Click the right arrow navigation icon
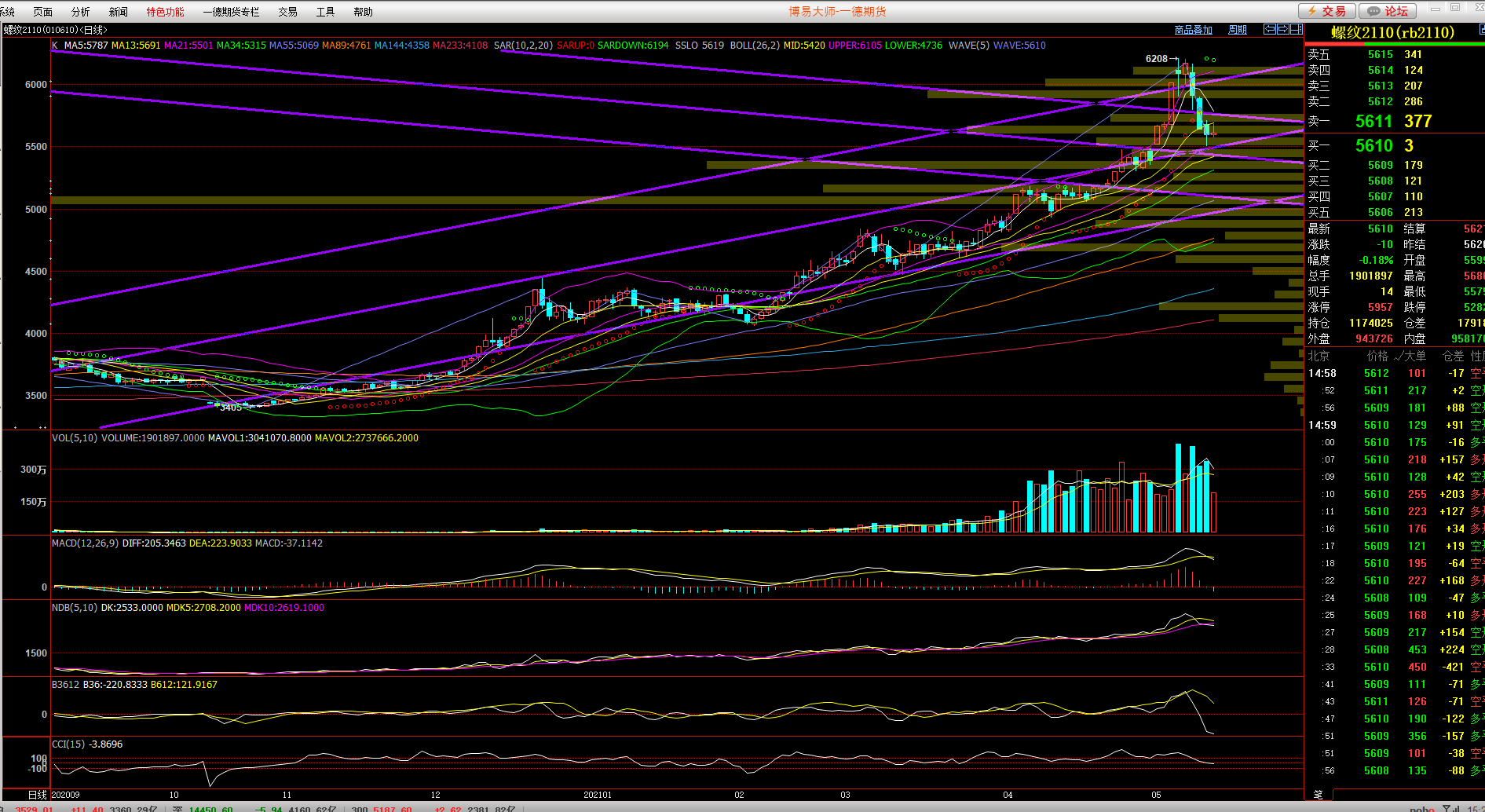Image resolution: width=1485 pixels, height=812 pixels. coord(1283,29)
